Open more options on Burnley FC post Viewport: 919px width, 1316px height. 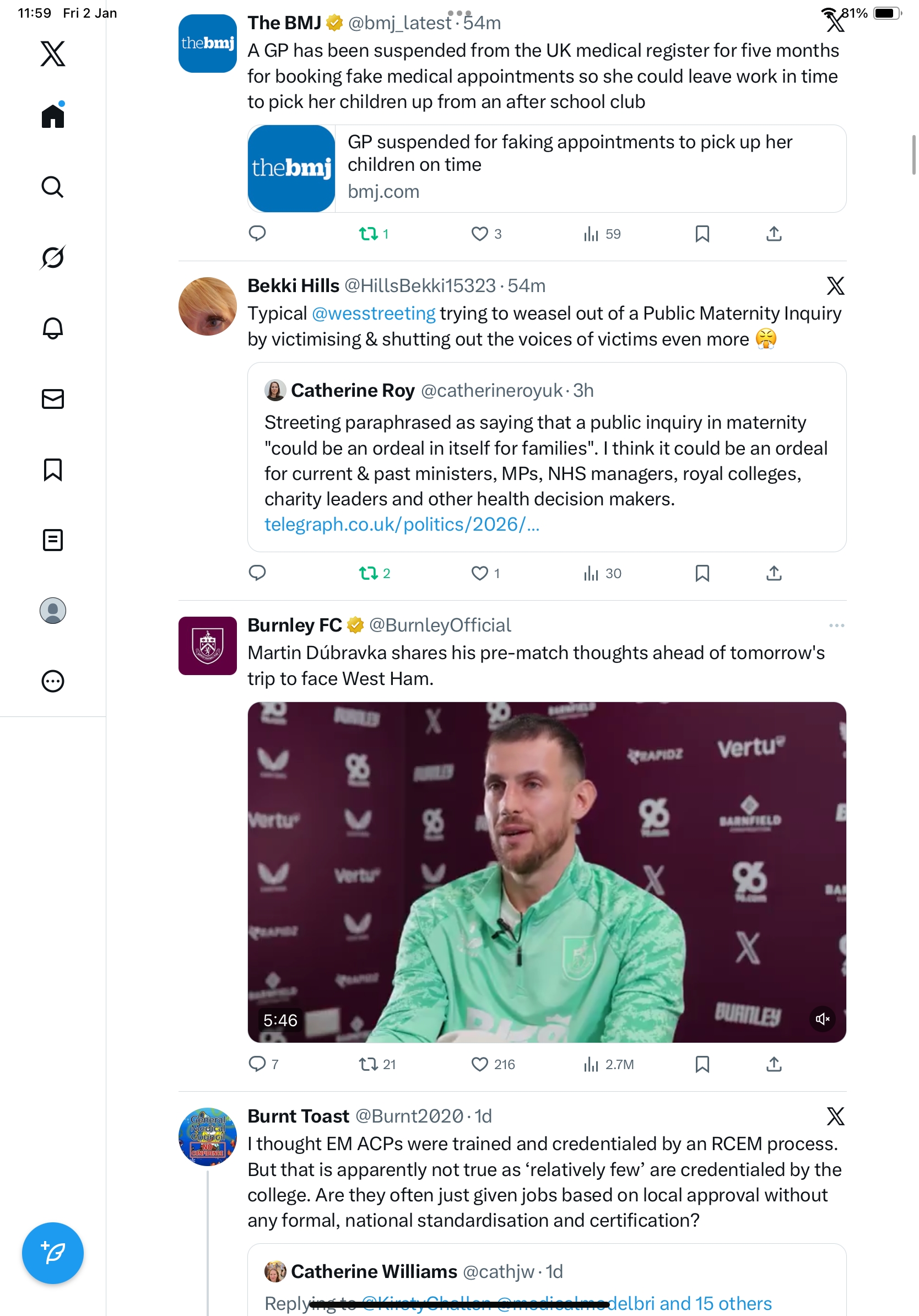coord(836,625)
